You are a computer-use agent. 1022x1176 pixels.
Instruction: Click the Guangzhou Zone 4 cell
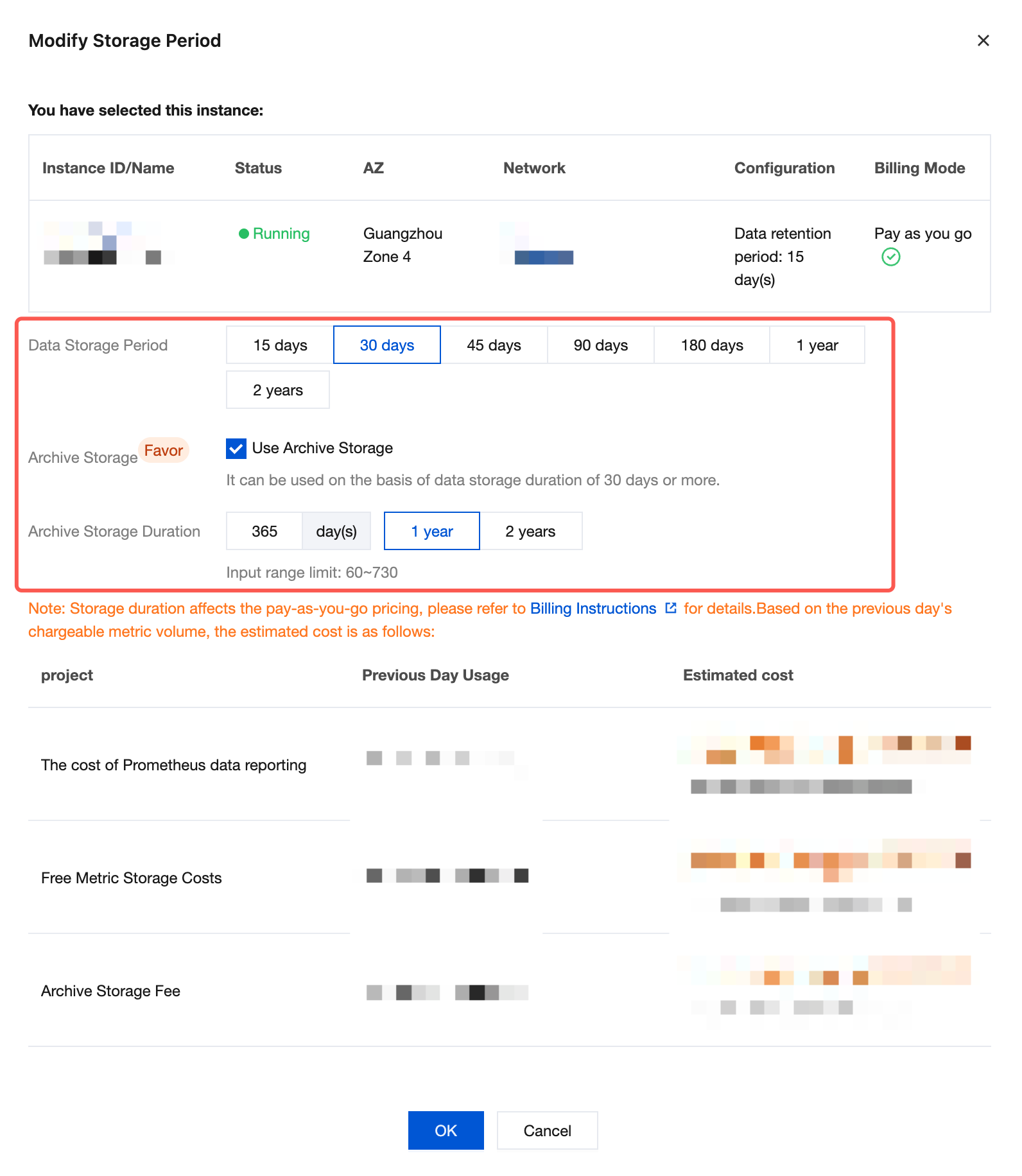(x=403, y=245)
